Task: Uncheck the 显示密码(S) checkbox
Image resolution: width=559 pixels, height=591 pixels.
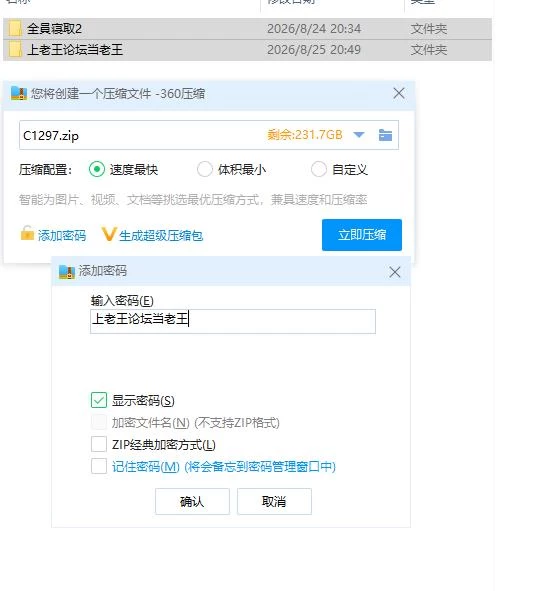Action: pos(99,400)
